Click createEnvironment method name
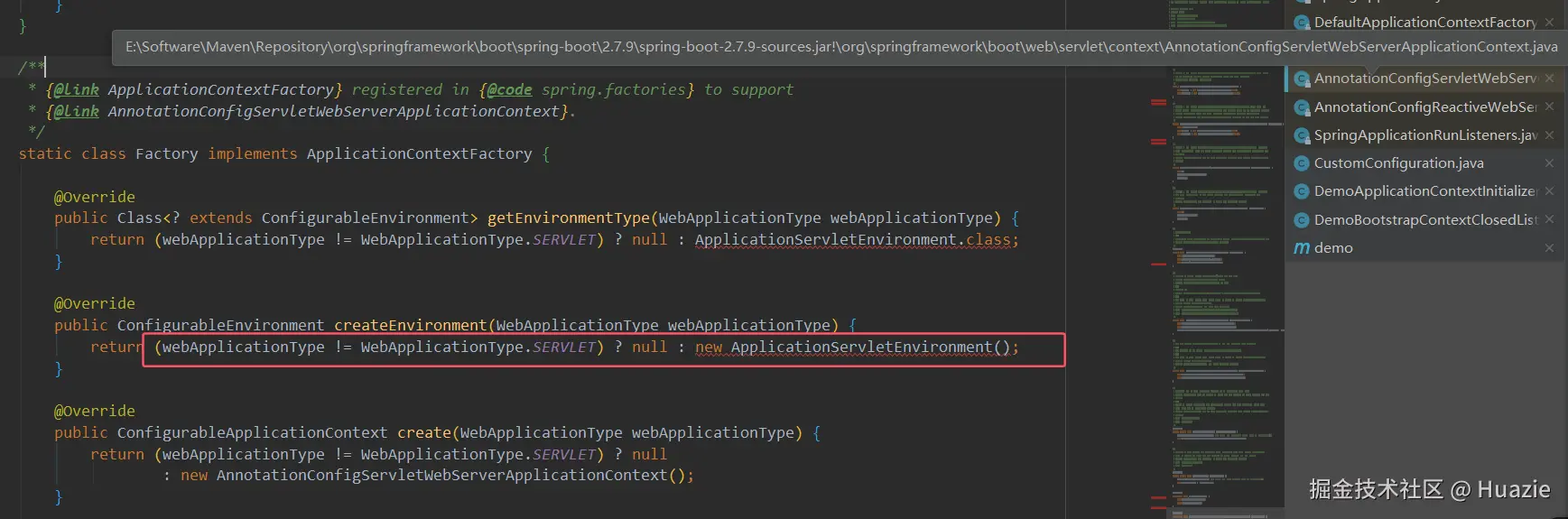The width and height of the screenshot is (1568, 519). (x=411, y=325)
